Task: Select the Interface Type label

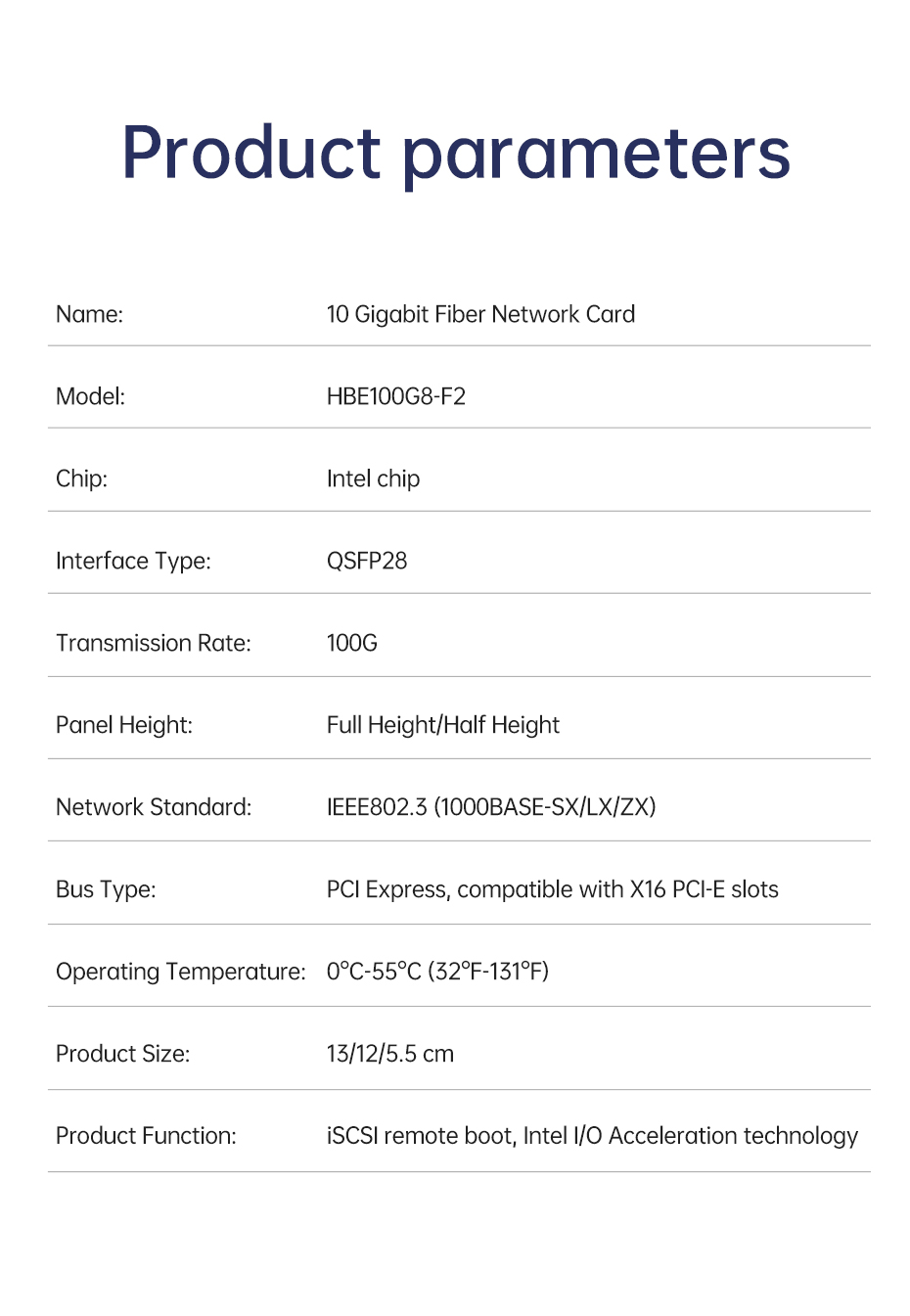Action: 133,562
